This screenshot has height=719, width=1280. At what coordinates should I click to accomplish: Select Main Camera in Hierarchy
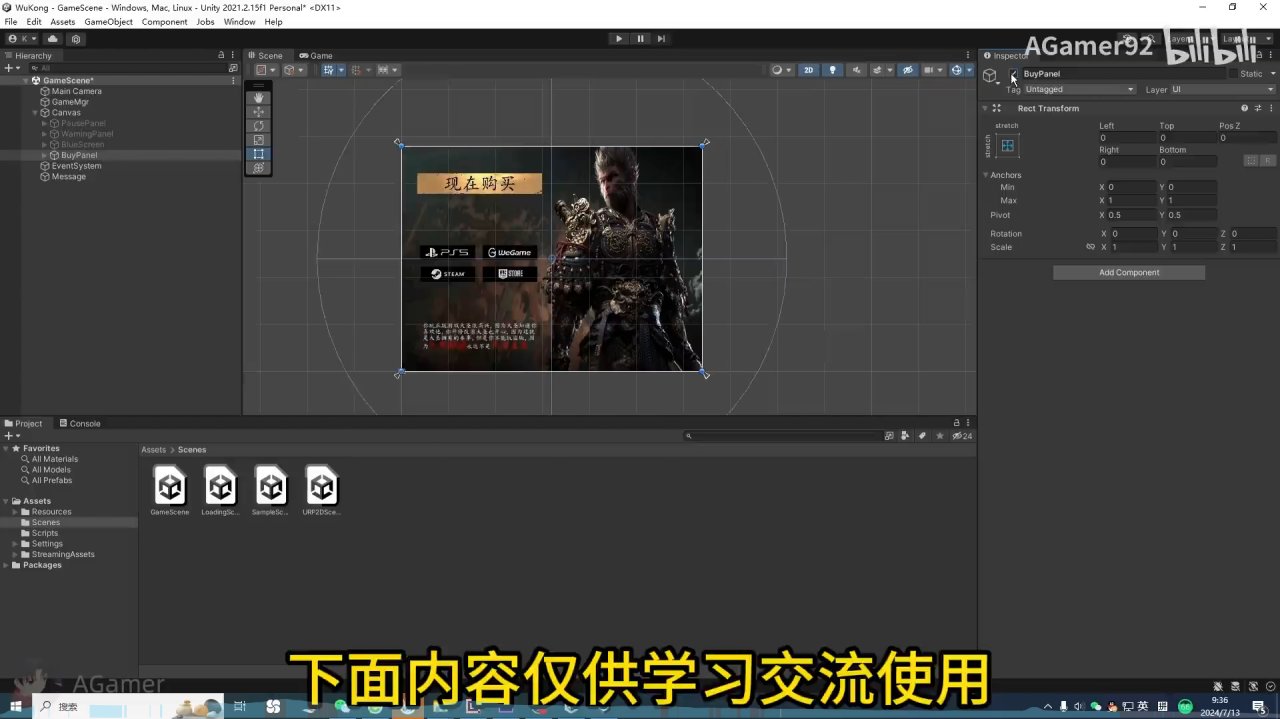tap(76, 92)
